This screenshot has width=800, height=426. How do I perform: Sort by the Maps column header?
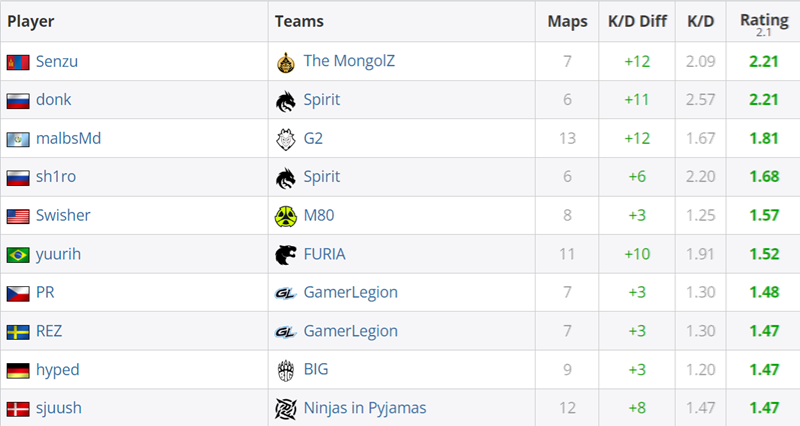[567, 21]
